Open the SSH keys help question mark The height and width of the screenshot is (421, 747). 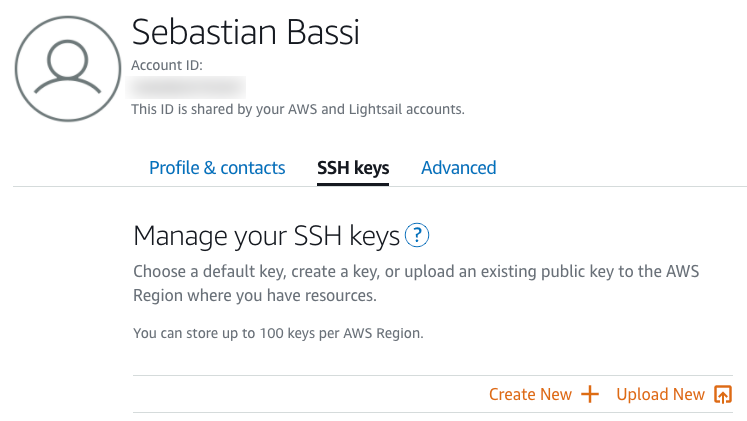click(x=417, y=235)
